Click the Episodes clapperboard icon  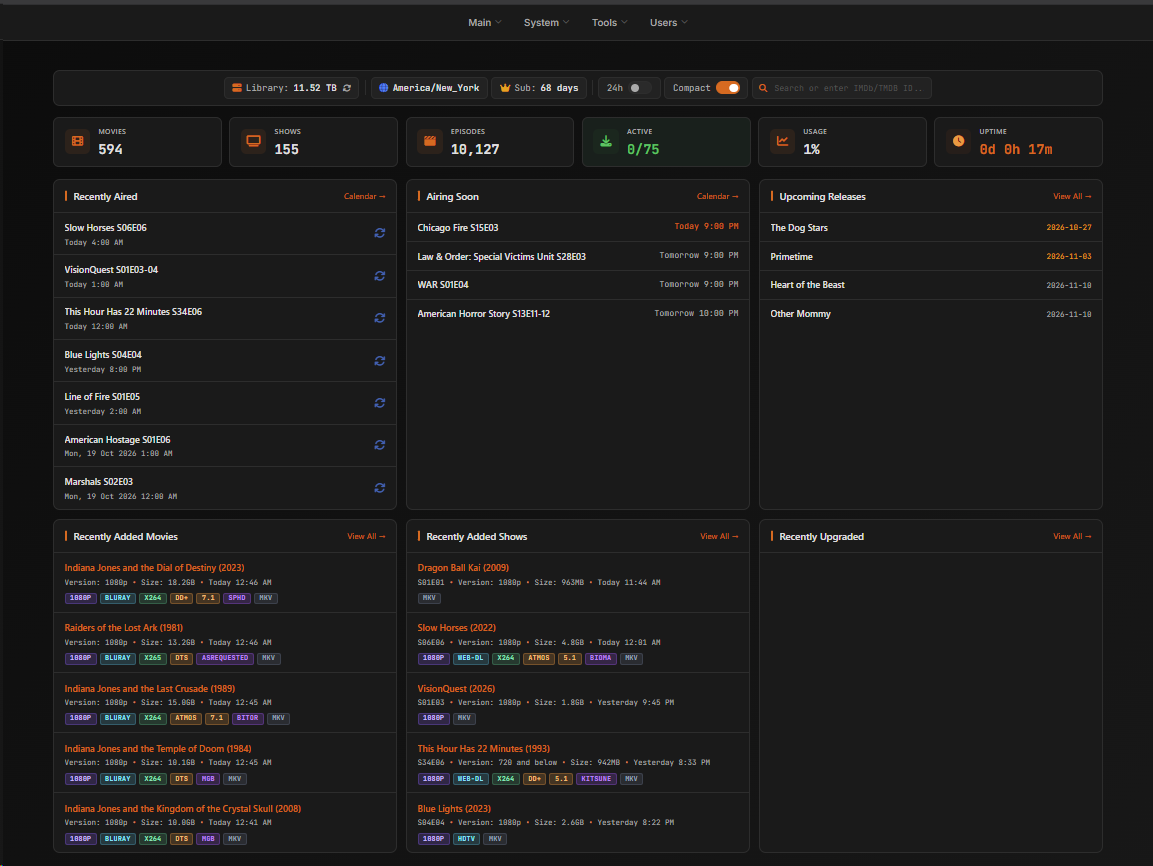pos(430,141)
